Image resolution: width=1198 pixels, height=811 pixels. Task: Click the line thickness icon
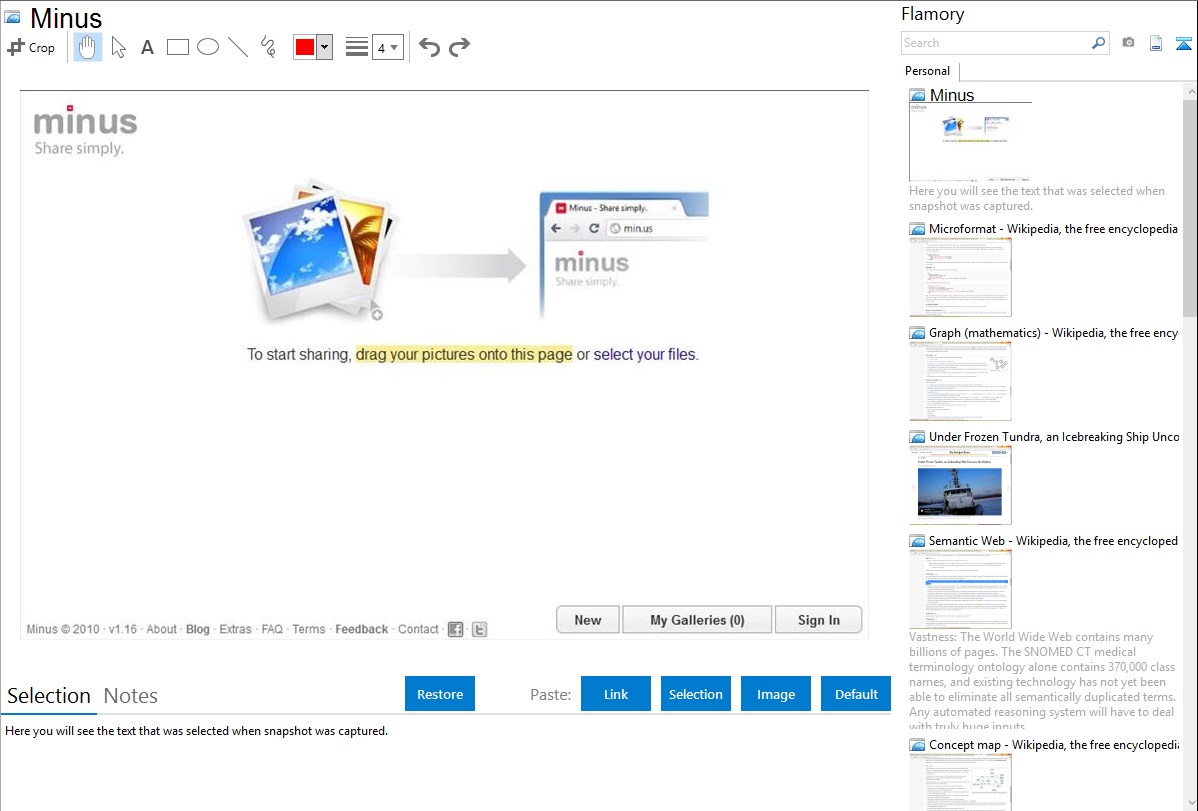point(357,47)
